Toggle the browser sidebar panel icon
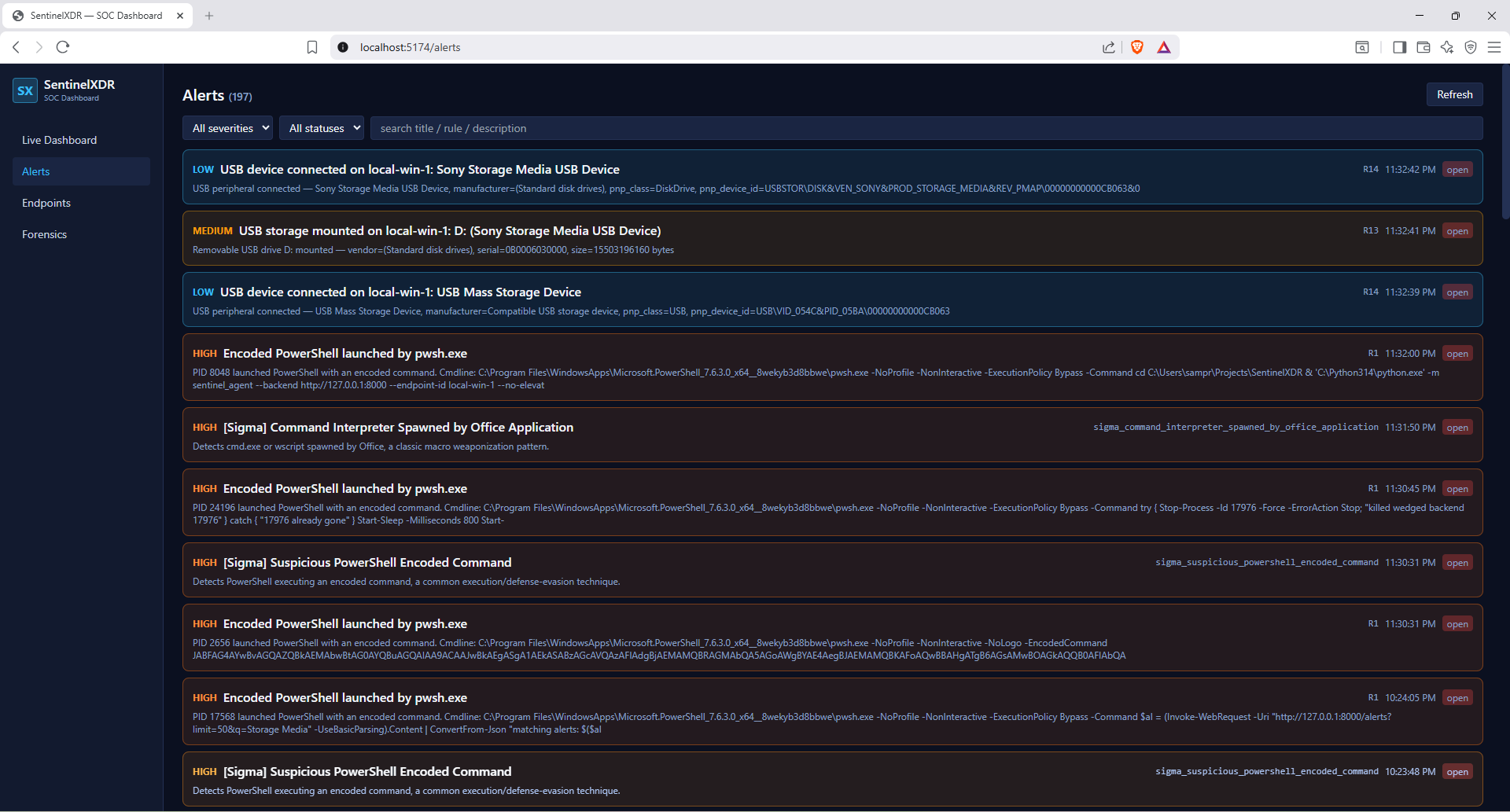The width and height of the screenshot is (1510, 812). (1399, 47)
